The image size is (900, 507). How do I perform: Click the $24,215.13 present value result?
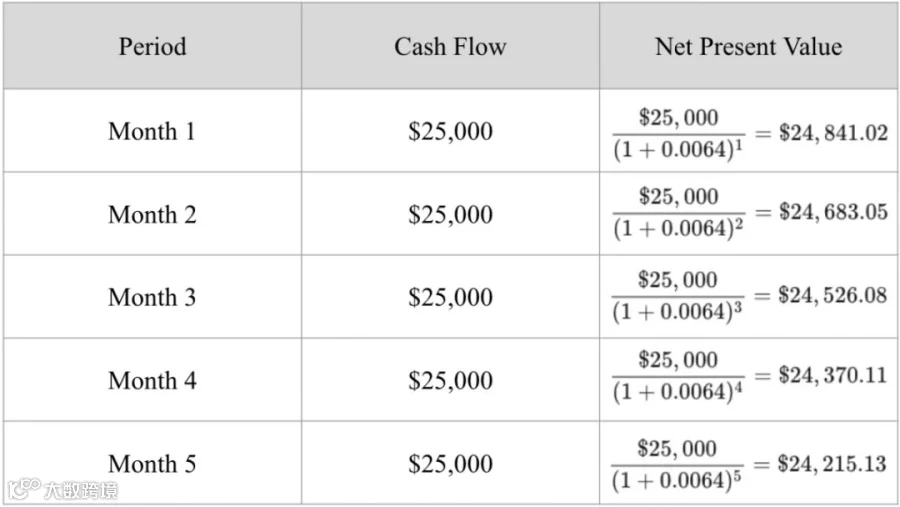click(832, 464)
